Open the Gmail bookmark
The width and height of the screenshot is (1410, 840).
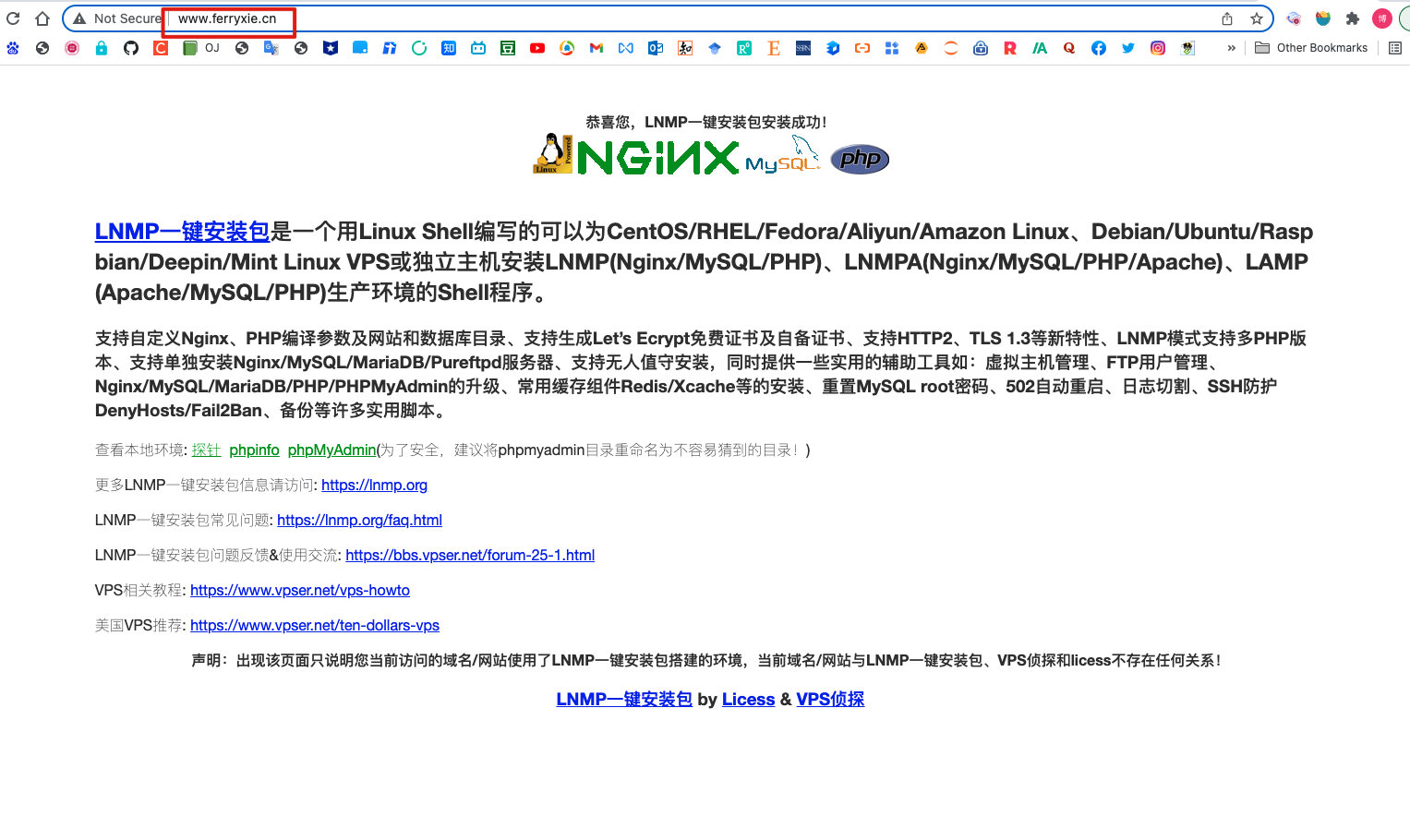(x=597, y=48)
